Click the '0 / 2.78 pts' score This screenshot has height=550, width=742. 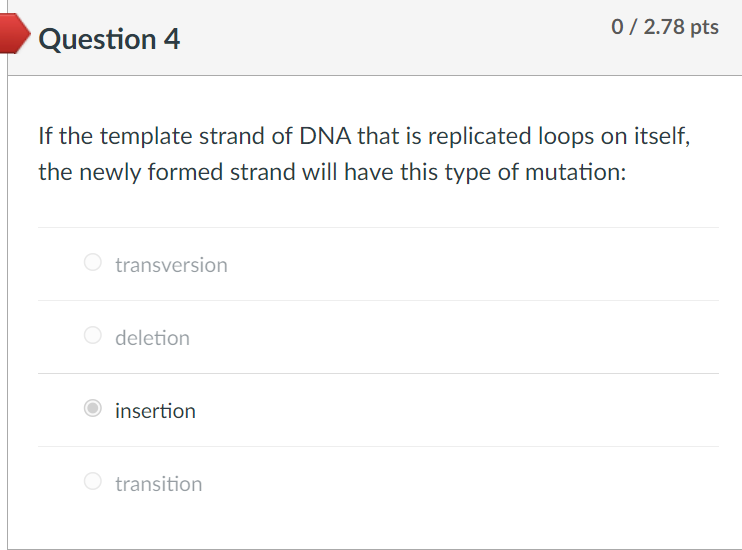coord(665,27)
